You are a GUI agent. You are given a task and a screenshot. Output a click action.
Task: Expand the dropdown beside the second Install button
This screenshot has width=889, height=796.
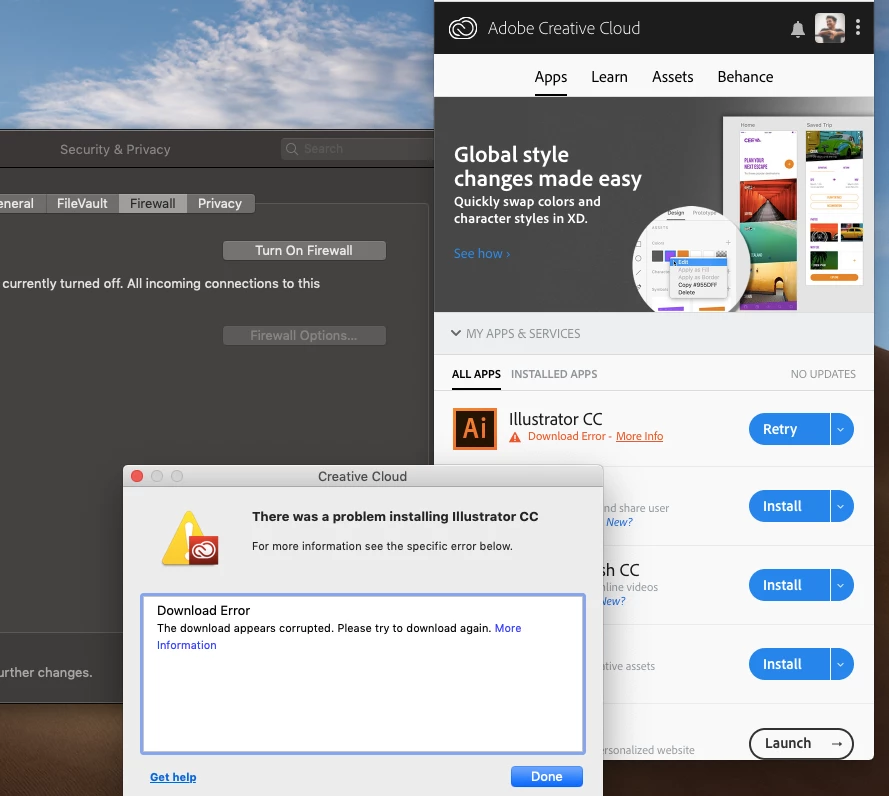(x=841, y=585)
